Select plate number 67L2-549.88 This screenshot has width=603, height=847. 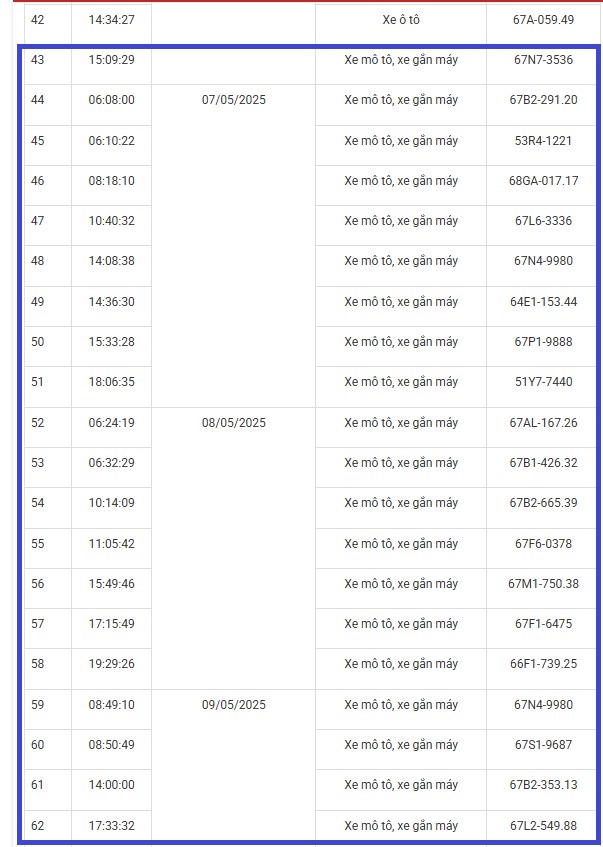coord(543,826)
